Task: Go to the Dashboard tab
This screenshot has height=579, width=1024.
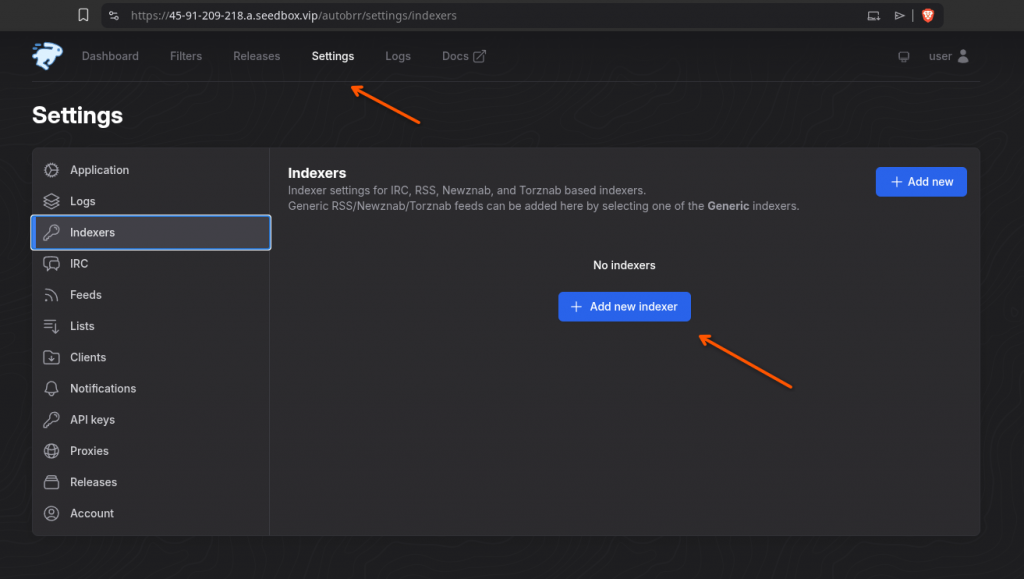Action: click(x=110, y=56)
